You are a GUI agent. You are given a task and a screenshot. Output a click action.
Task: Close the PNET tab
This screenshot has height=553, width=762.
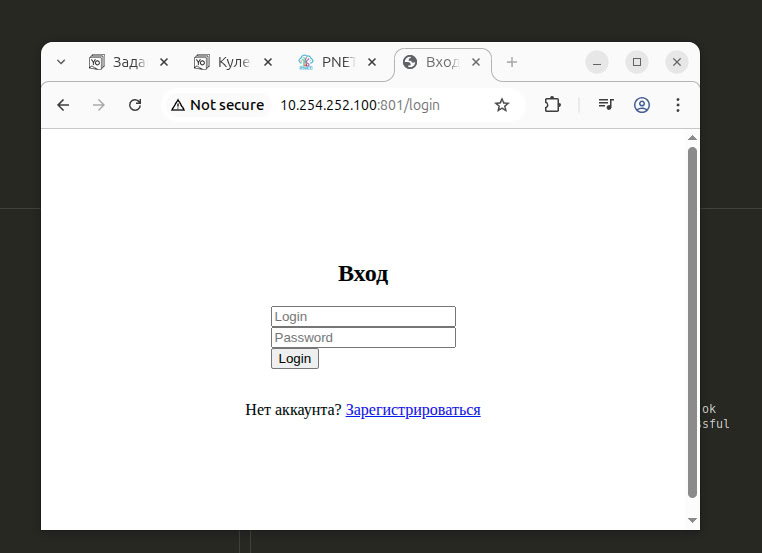[372, 62]
